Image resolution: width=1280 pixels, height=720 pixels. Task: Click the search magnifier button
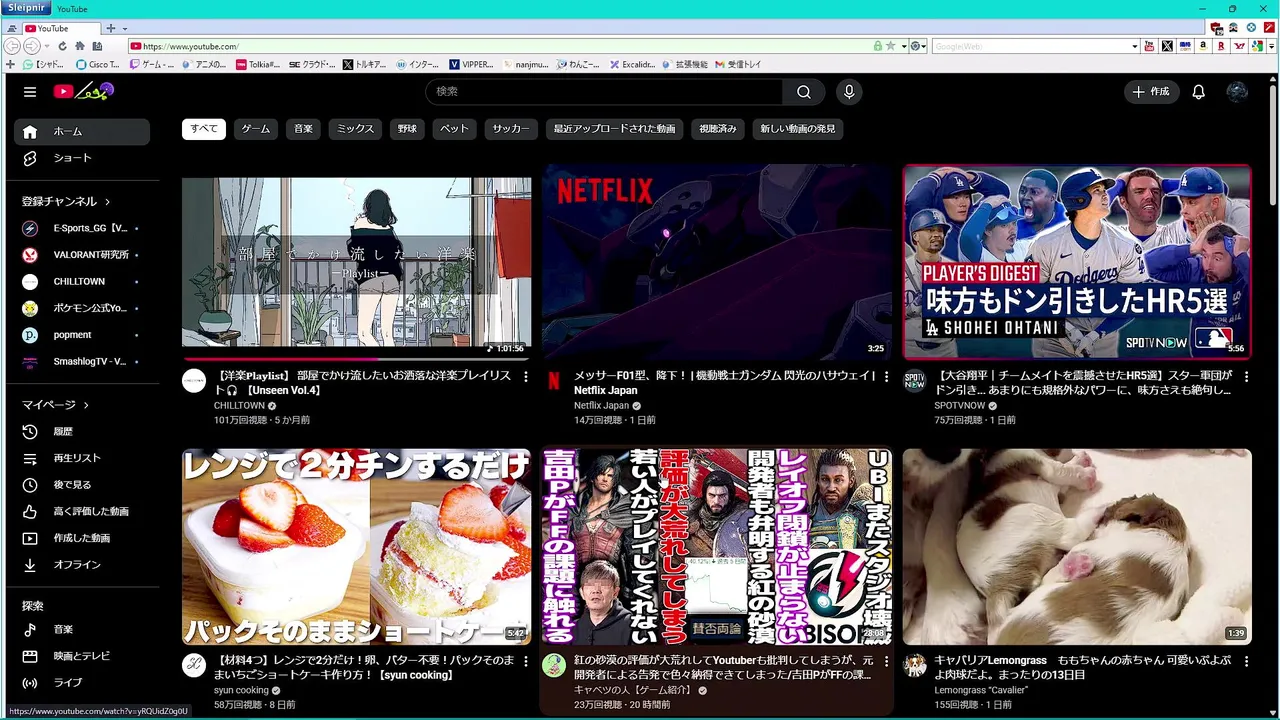(x=804, y=92)
